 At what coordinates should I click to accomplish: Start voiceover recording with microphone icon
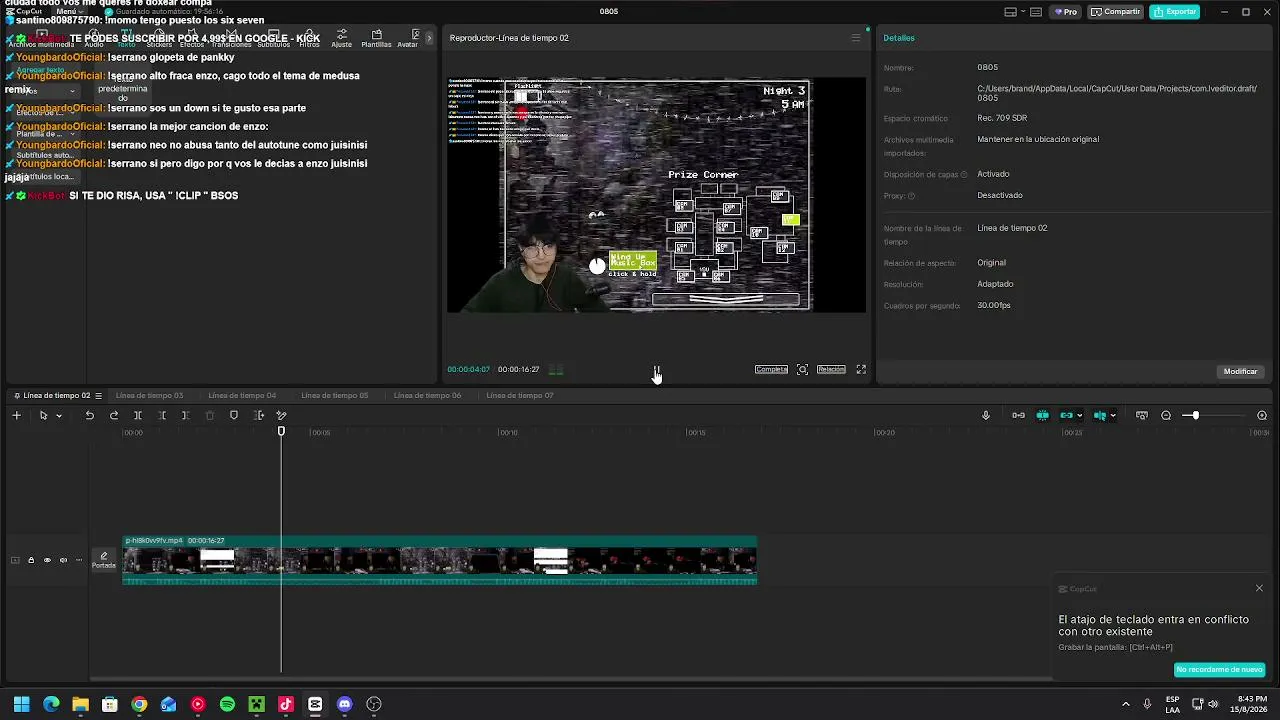click(x=985, y=415)
